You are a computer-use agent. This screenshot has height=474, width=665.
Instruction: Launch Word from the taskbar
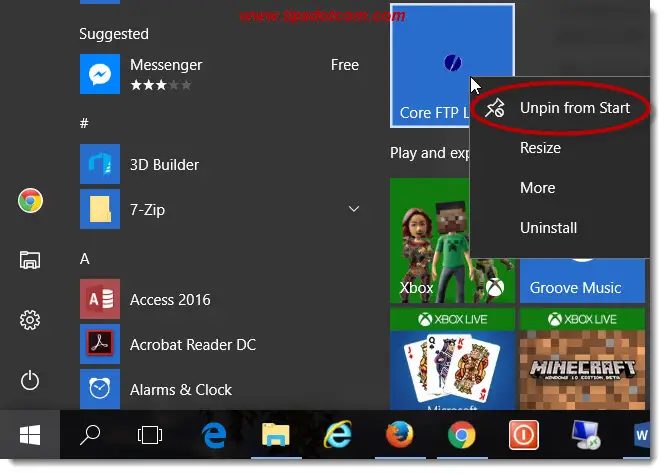tap(641, 435)
